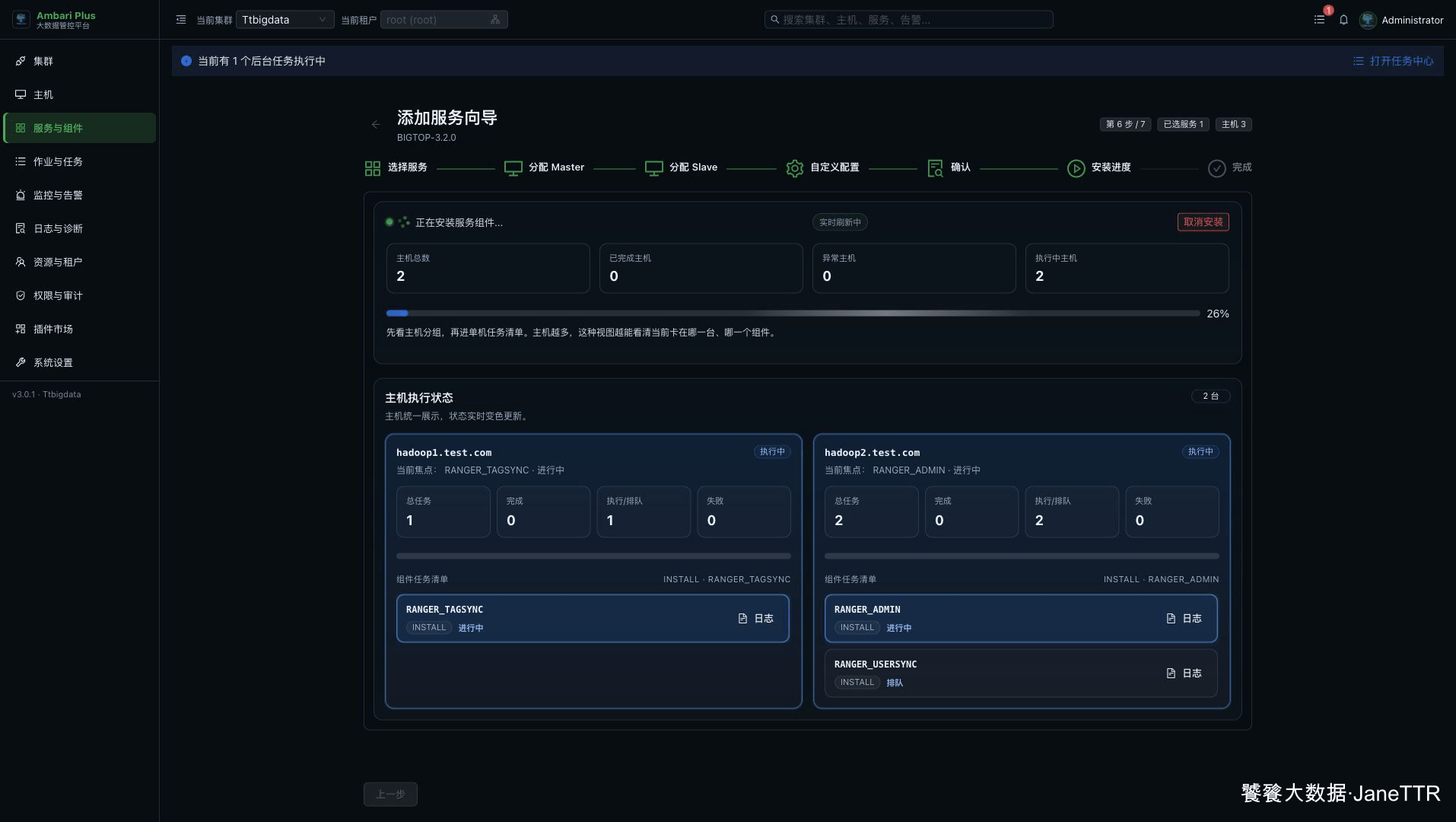Click the hadoop2.test.com host name
This screenshot has height=822, width=1456.
(872, 452)
